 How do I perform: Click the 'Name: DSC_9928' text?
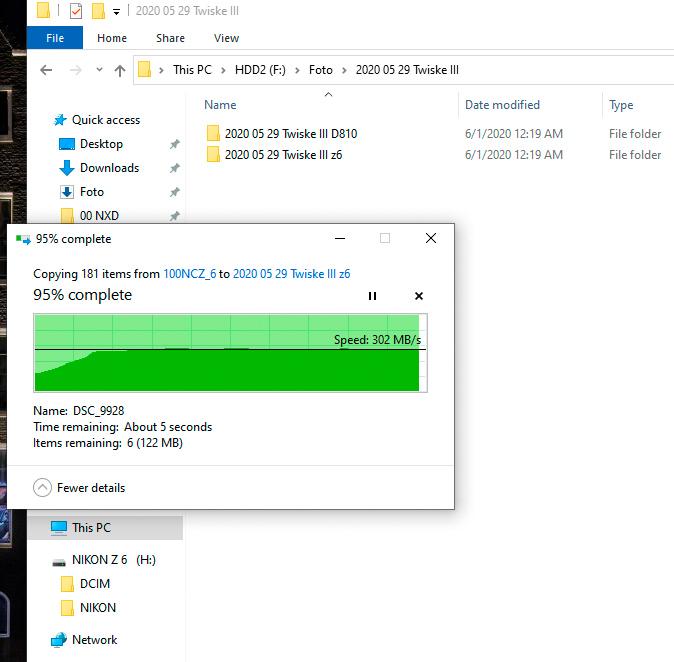pyautogui.click(x=79, y=411)
